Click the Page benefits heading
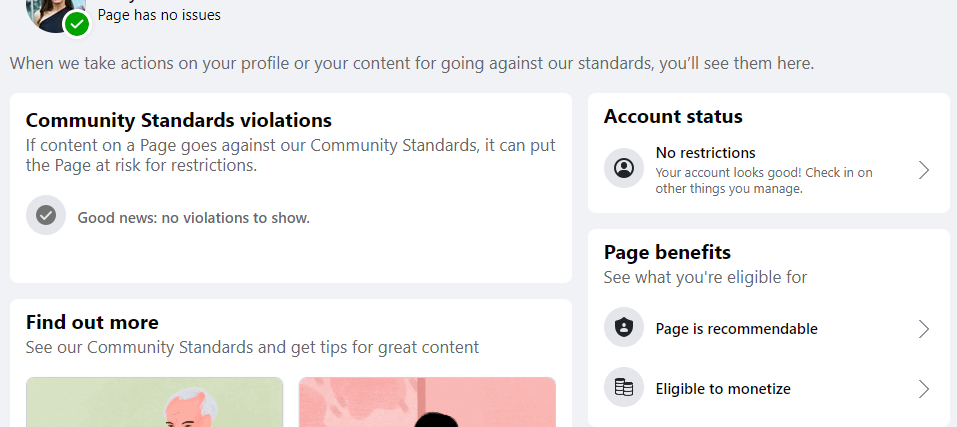The height and width of the screenshot is (427, 957). click(x=667, y=252)
